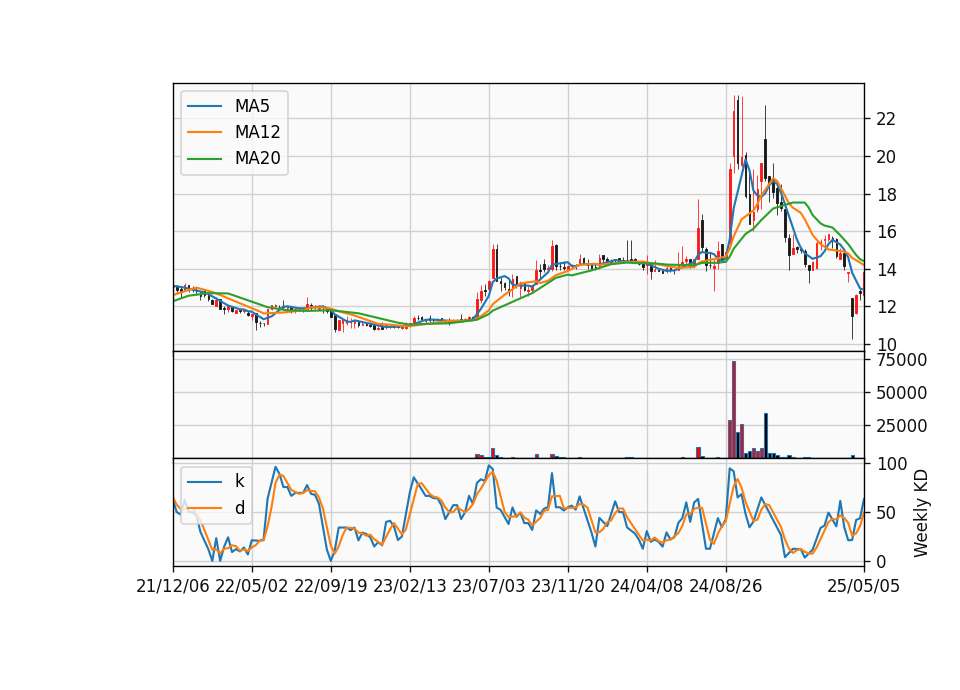
Task: Click the d legend label in KD panel
Action: (240, 508)
